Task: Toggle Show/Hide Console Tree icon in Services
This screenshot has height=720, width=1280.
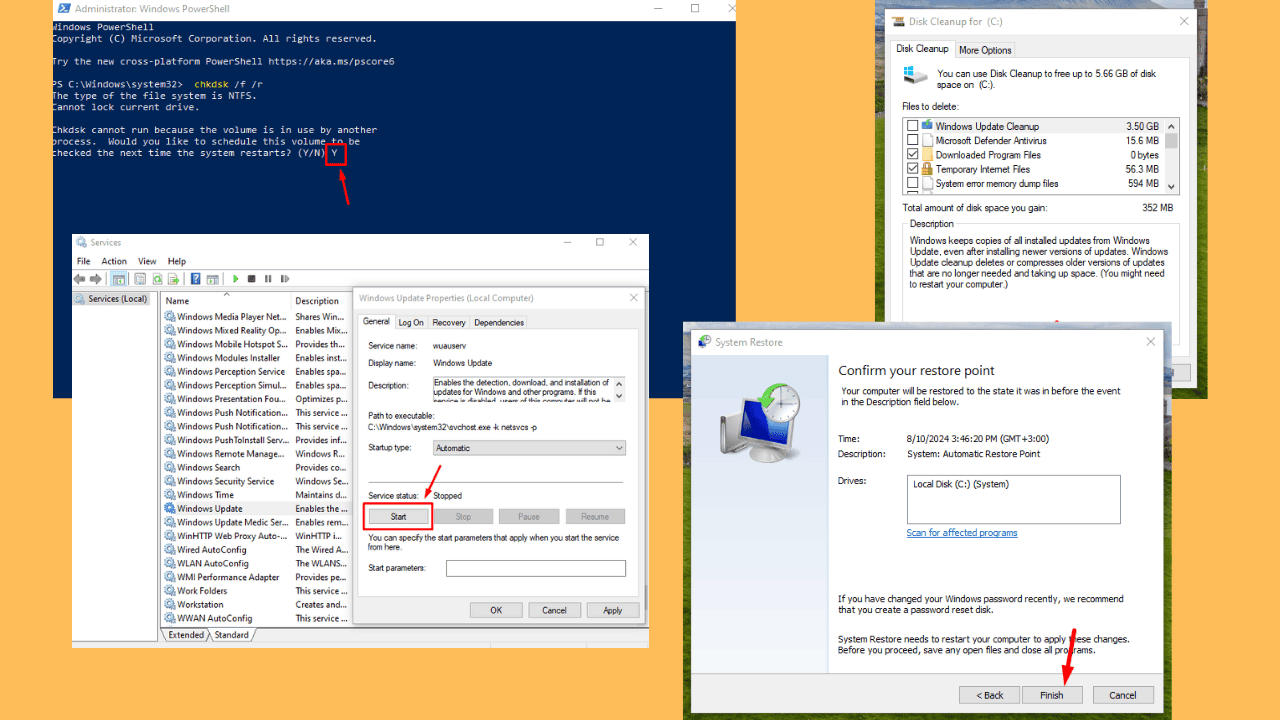Action: 119,279
